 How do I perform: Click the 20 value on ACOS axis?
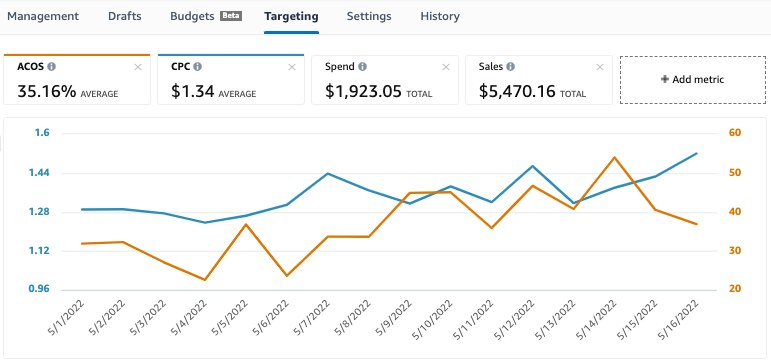click(735, 289)
